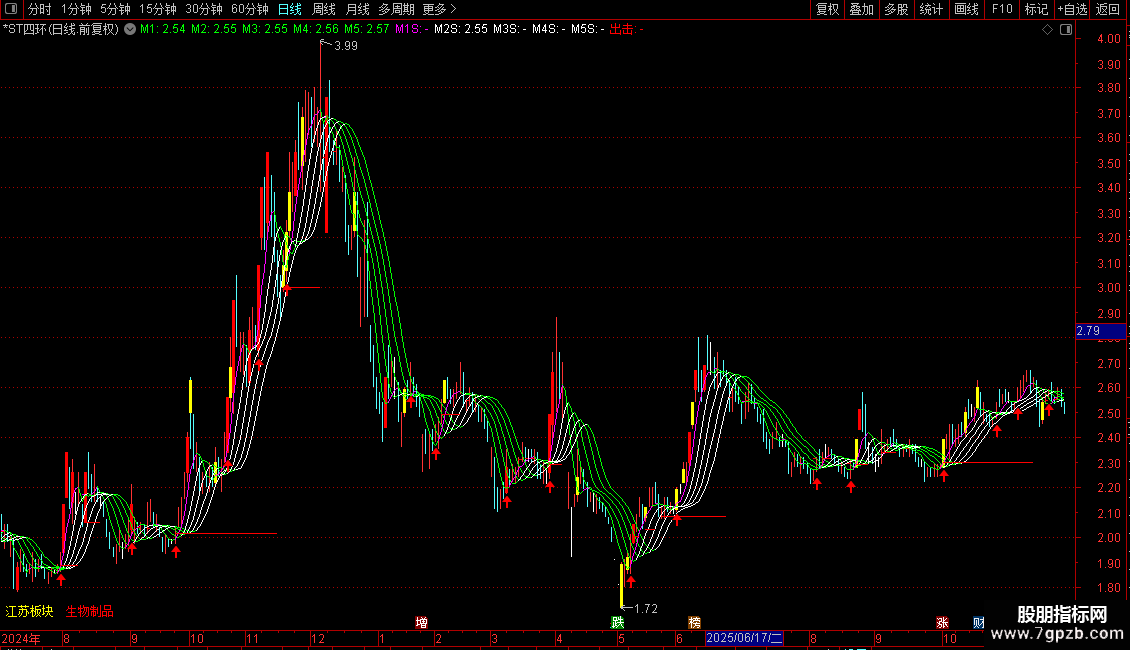1130x650 pixels.
Task: Click the 返回 back button
Action: (x=1108, y=9)
